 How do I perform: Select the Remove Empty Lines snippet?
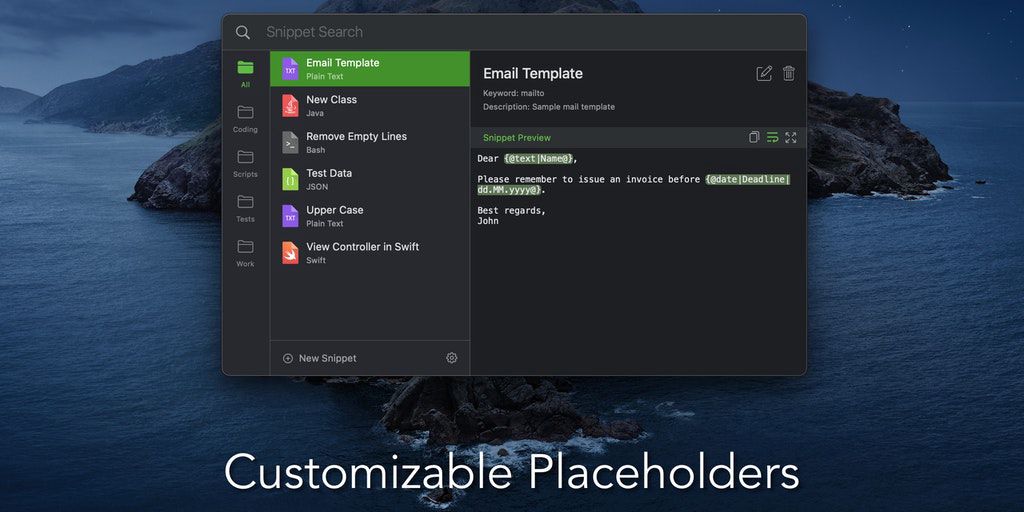point(370,142)
